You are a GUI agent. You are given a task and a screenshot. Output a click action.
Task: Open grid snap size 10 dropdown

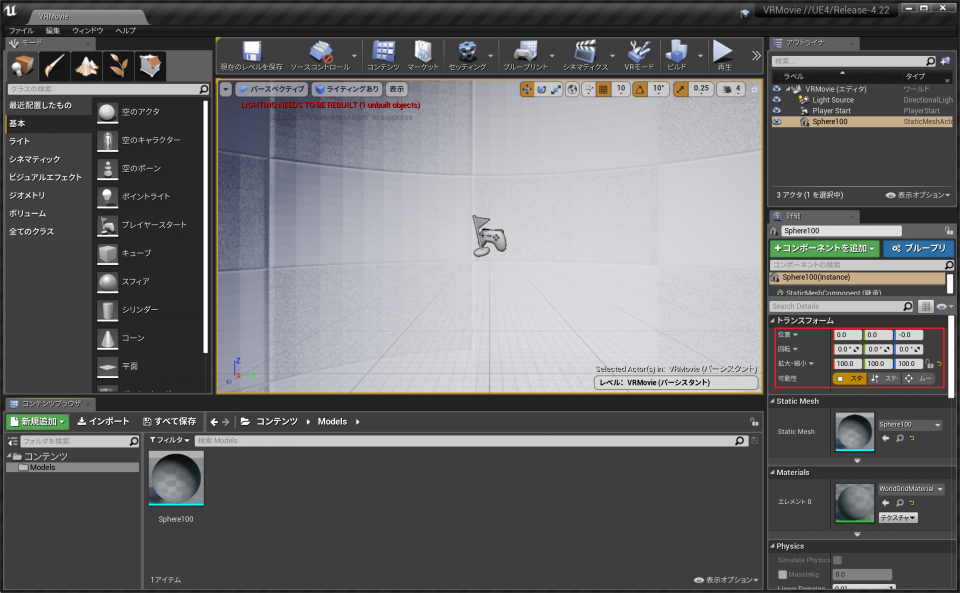coord(621,89)
